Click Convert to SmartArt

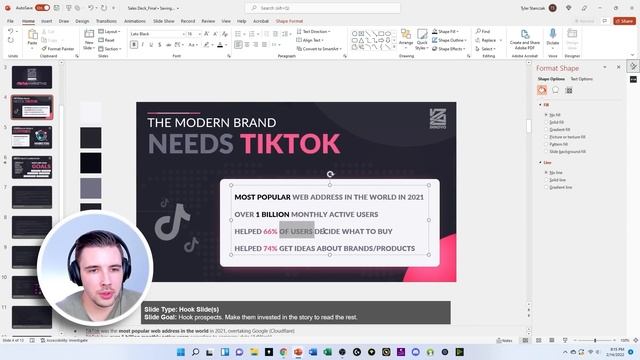319,49
